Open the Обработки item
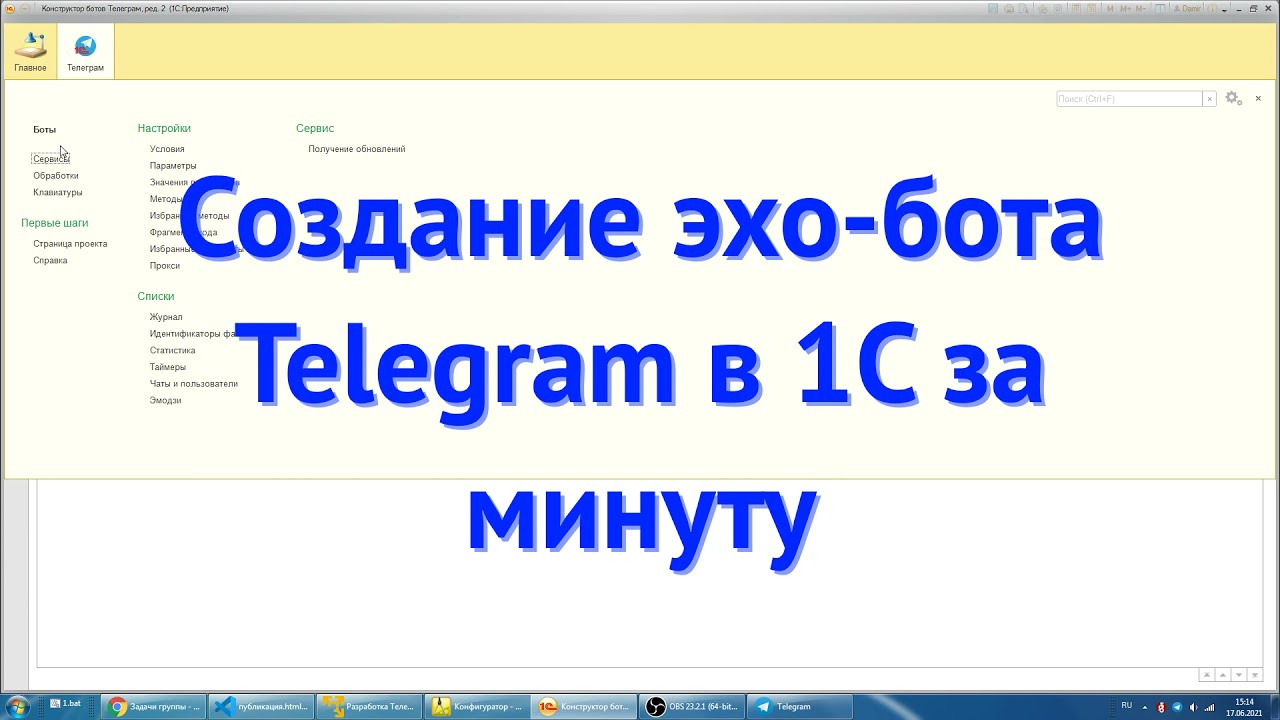The width and height of the screenshot is (1280, 720). (56, 176)
